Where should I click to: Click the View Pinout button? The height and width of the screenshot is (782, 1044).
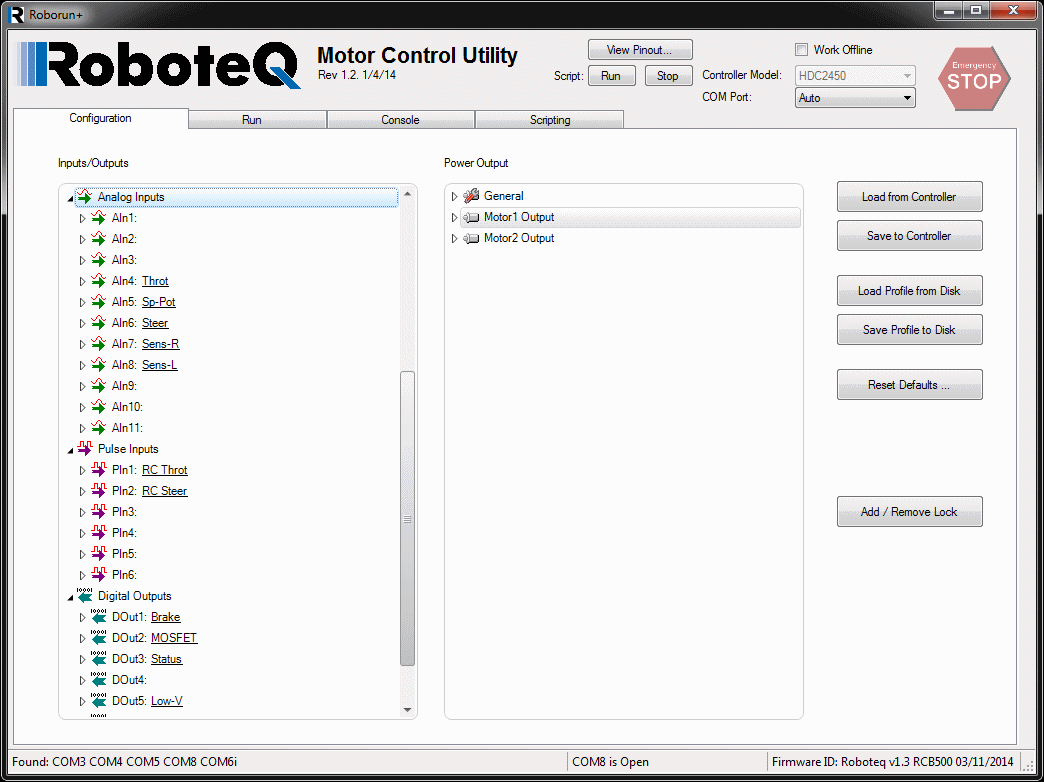coord(640,50)
